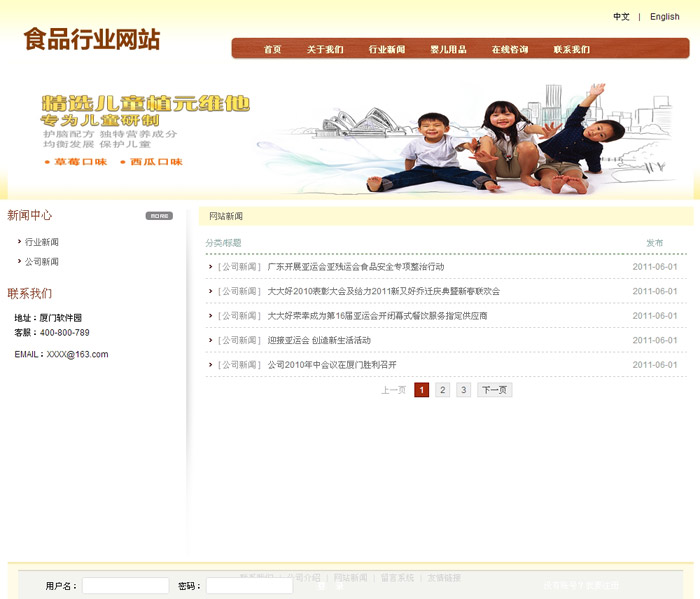Click arrow icon before sidebar 行业新闻

click(x=19, y=241)
